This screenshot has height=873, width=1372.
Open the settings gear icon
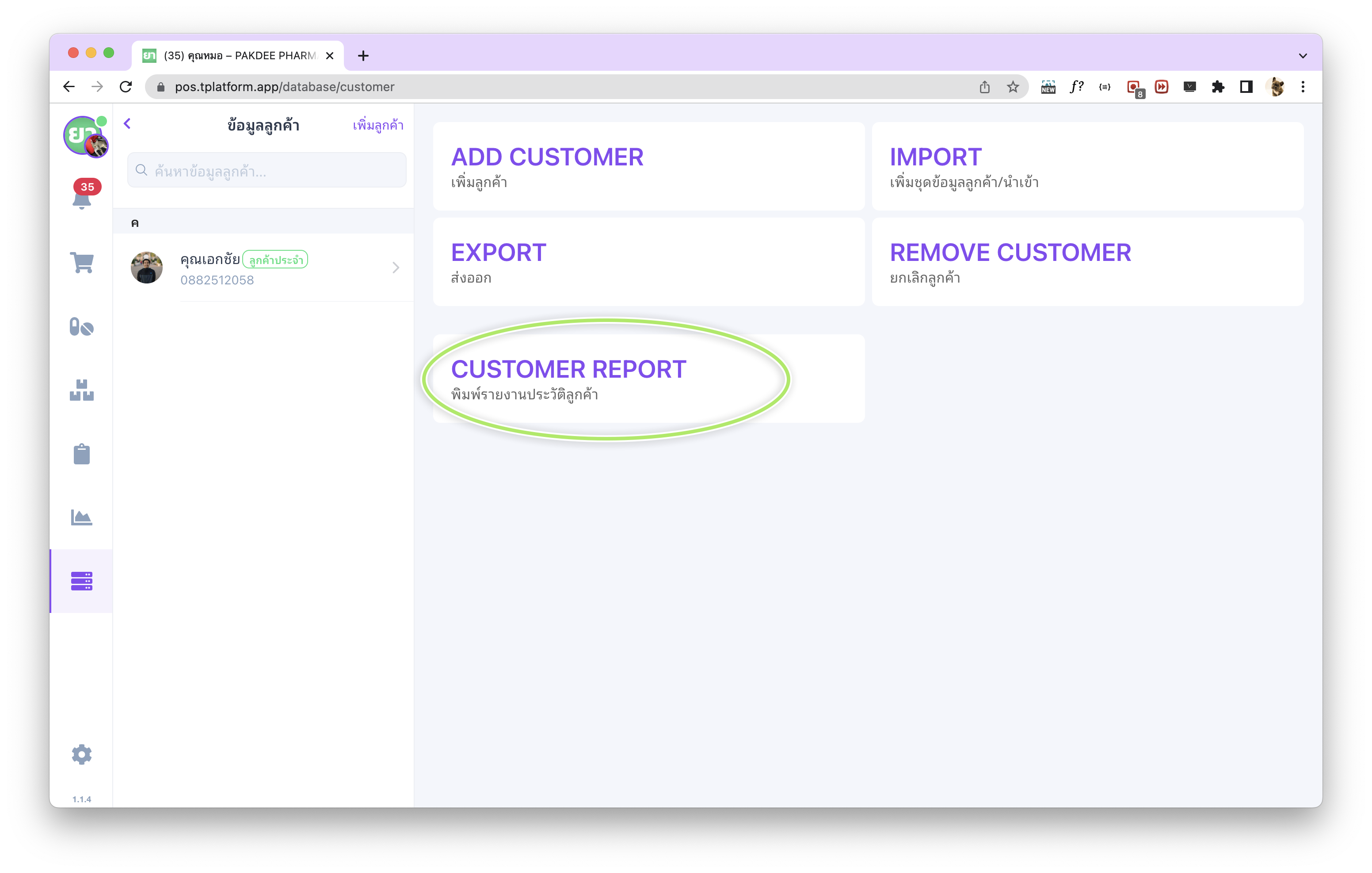pyautogui.click(x=81, y=754)
